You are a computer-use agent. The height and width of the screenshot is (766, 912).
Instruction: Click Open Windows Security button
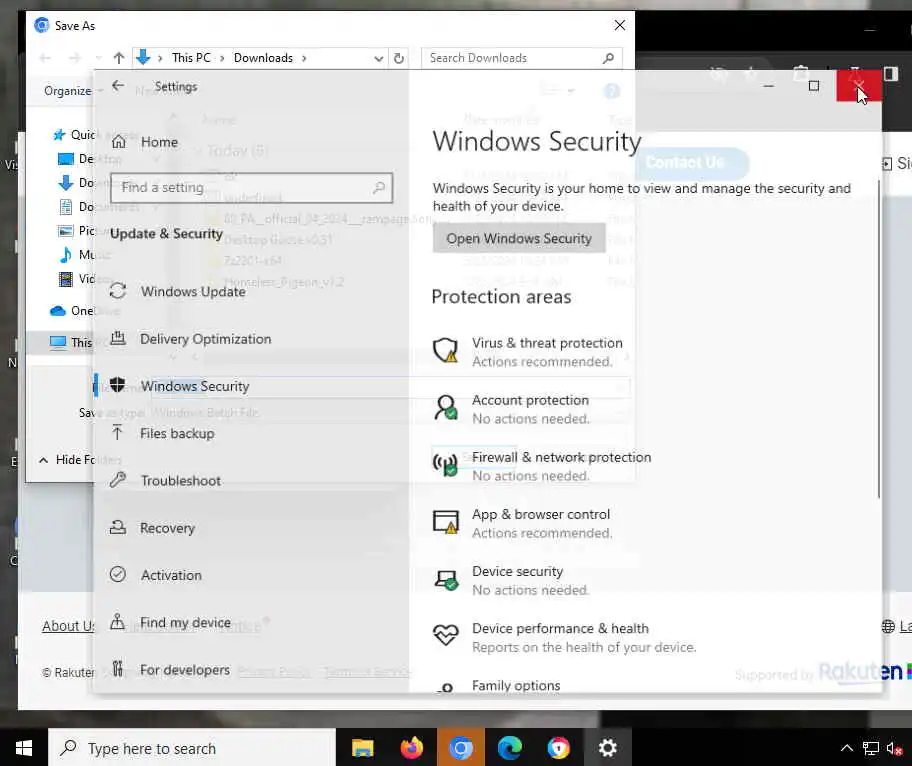(519, 238)
